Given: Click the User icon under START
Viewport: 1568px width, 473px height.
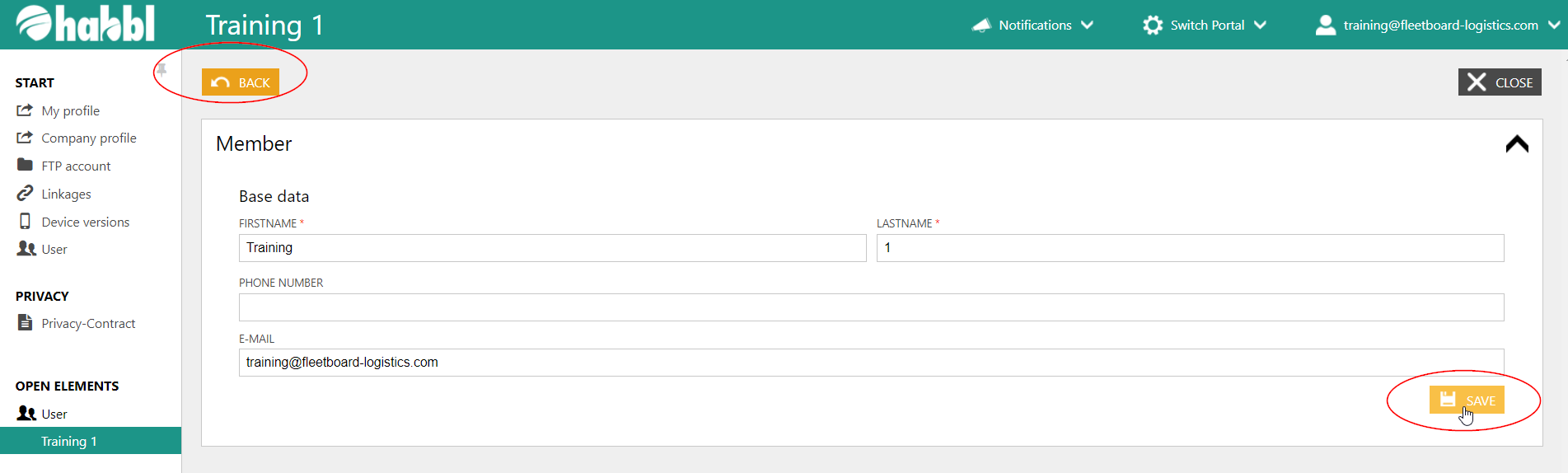Looking at the screenshot, I should click(26, 249).
